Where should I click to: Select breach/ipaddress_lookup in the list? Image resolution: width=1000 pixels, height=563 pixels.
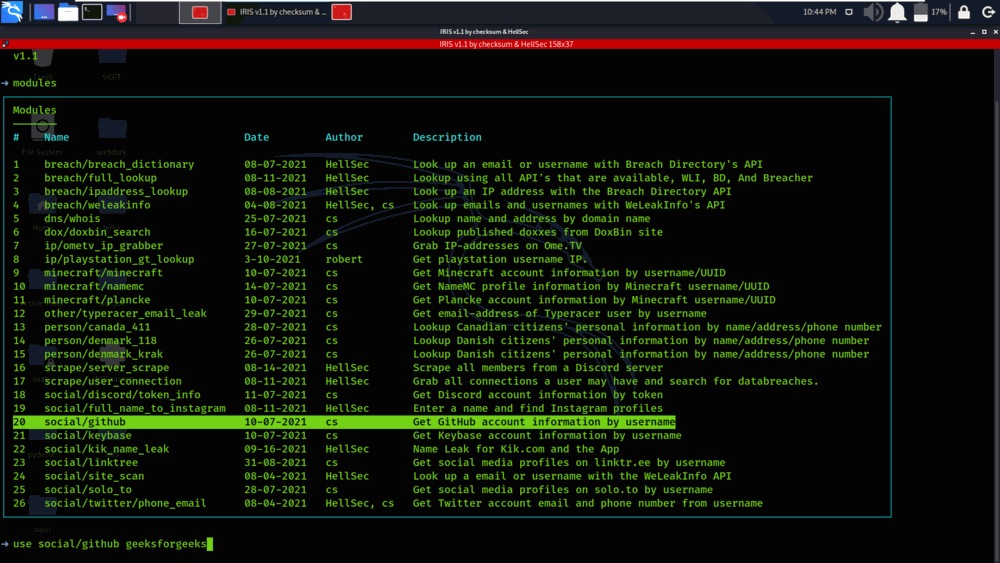[x=116, y=191]
